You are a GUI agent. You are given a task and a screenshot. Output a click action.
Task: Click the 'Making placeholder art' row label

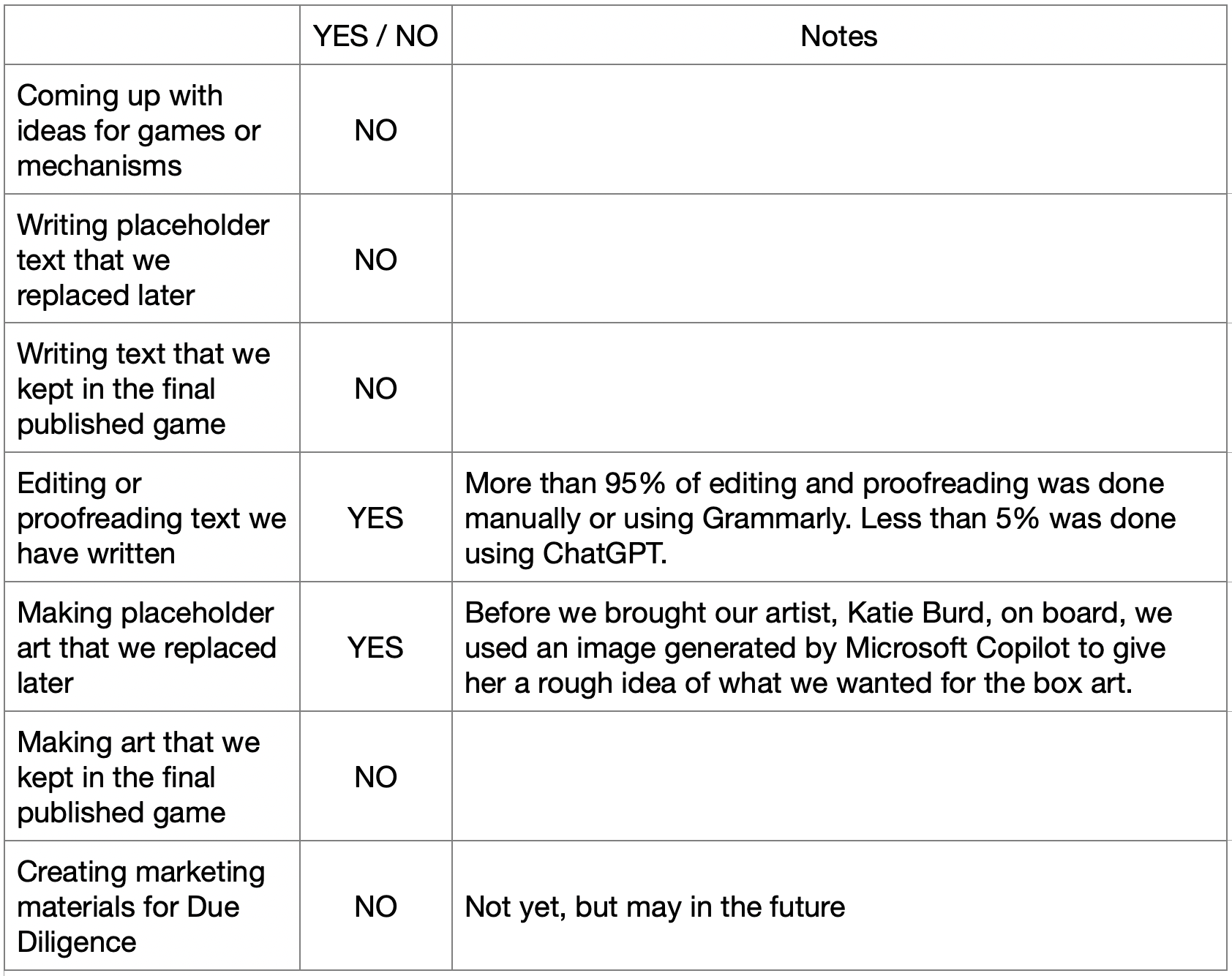tap(152, 647)
